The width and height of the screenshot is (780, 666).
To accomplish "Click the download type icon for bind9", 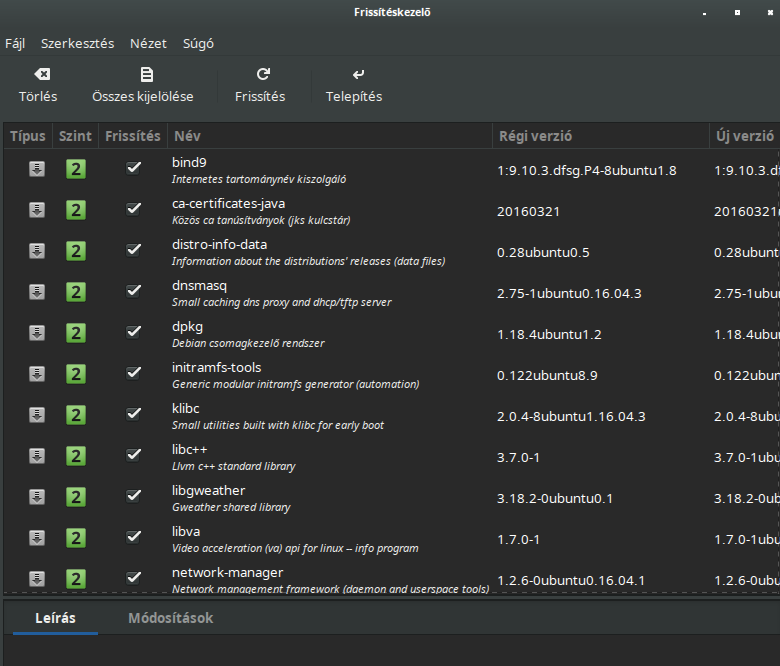I will click(37, 169).
